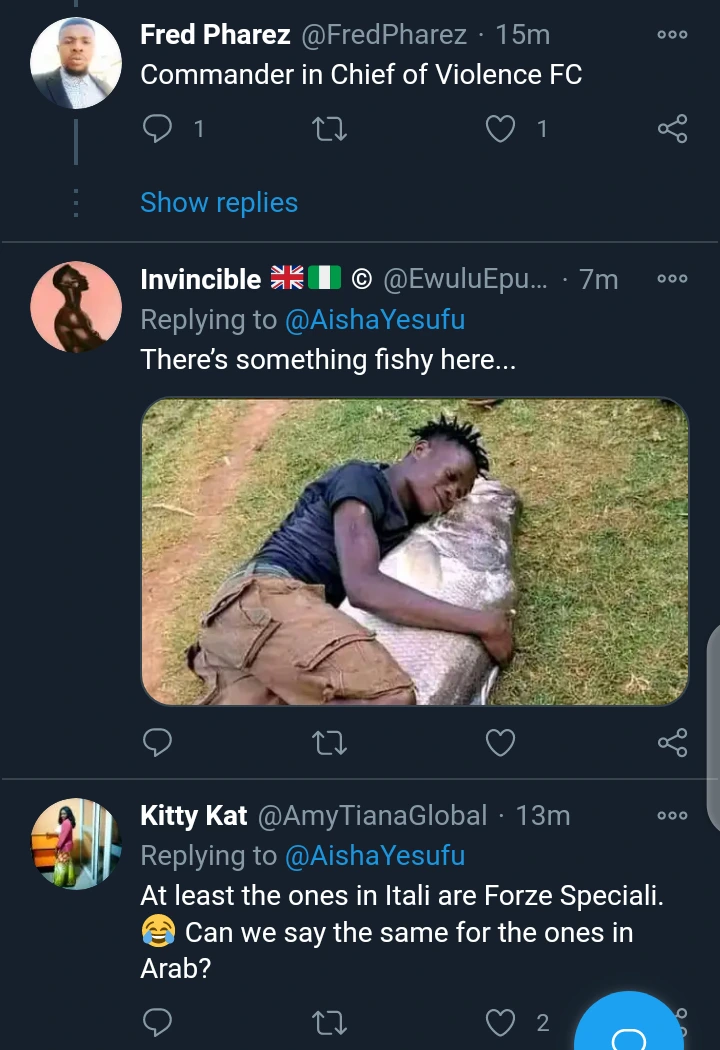This screenshot has height=1050, width=720.
Task: Retweet Fred Pharez's tweet
Action: [329, 129]
